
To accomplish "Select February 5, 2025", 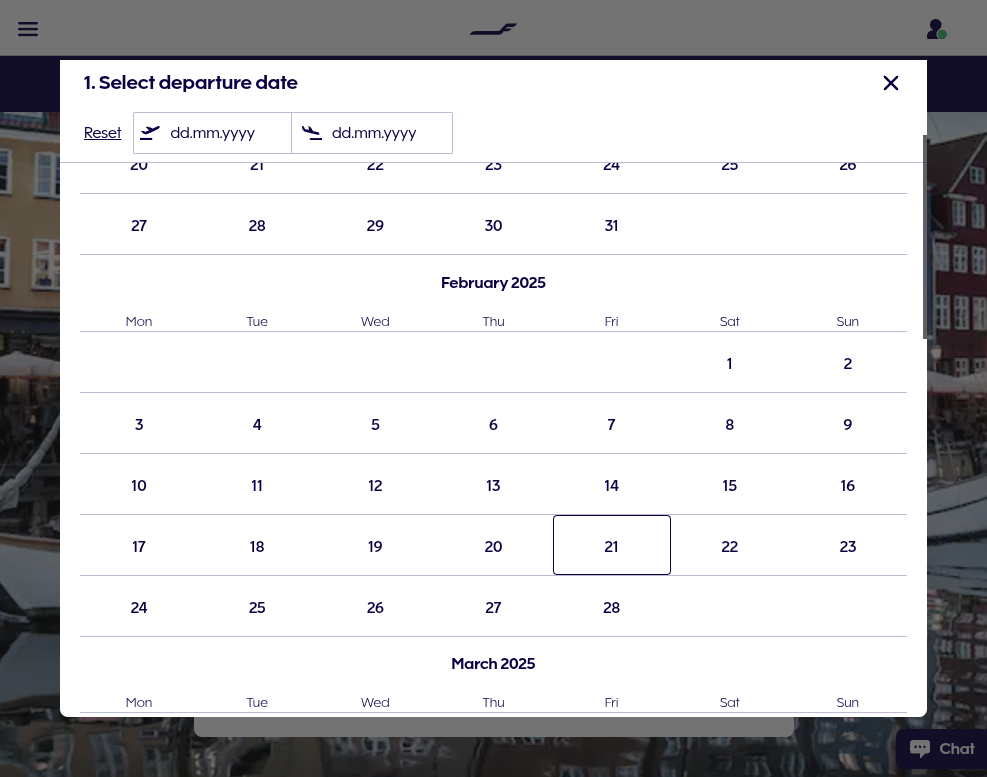I will [375, 424].
